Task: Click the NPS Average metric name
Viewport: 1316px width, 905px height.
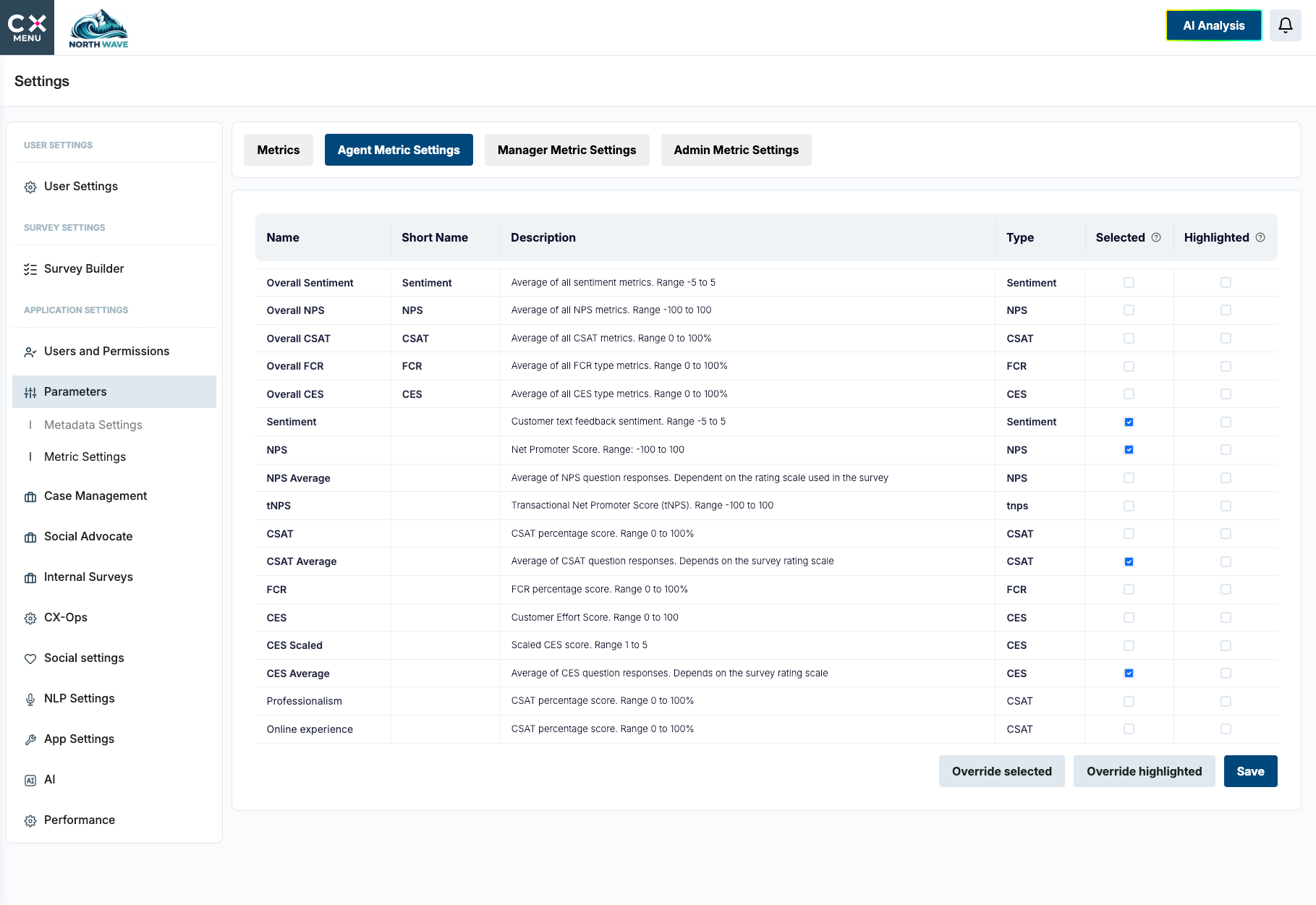Action: tap(298, 478)
